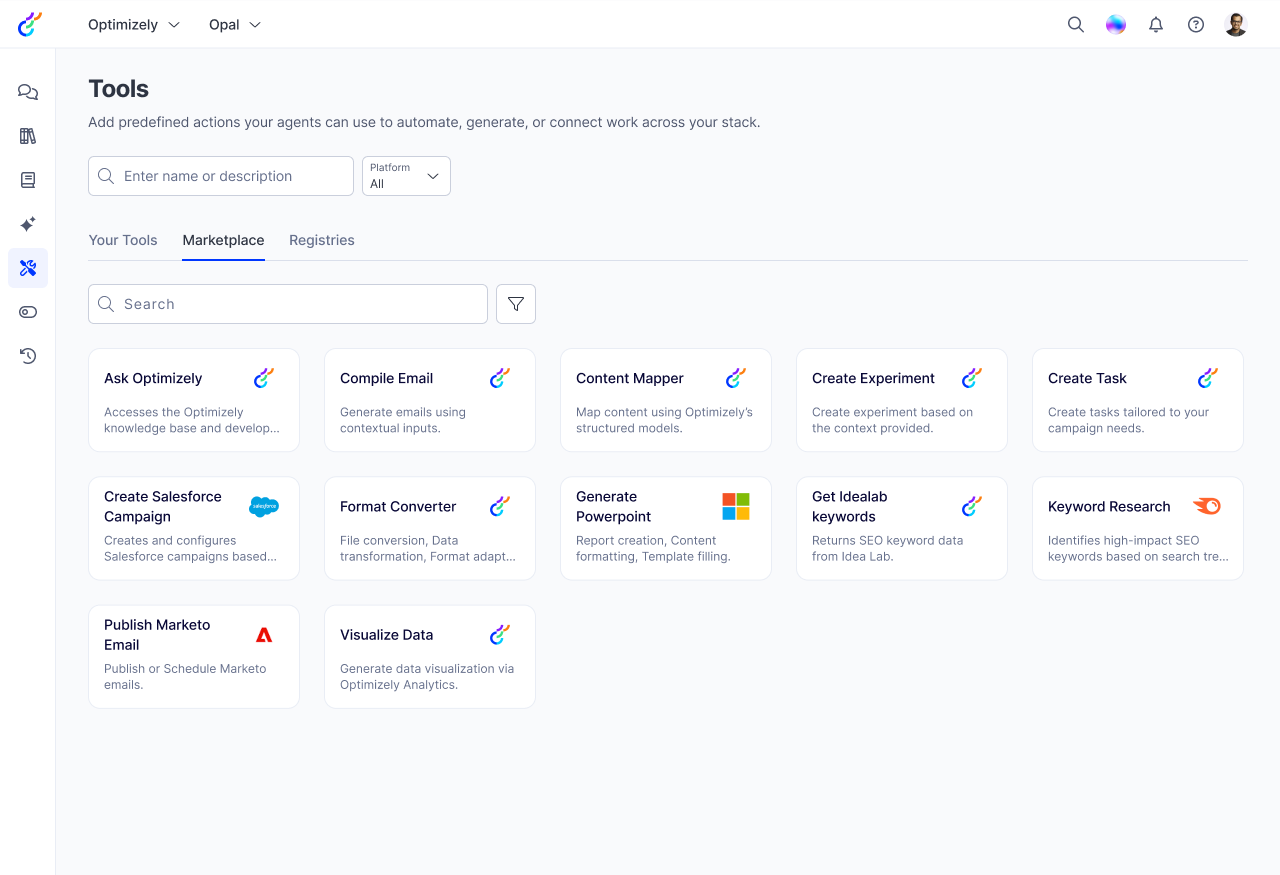
Task: Click Optimizely logo on Compile Email card
Action: click(x=500, y=378)
